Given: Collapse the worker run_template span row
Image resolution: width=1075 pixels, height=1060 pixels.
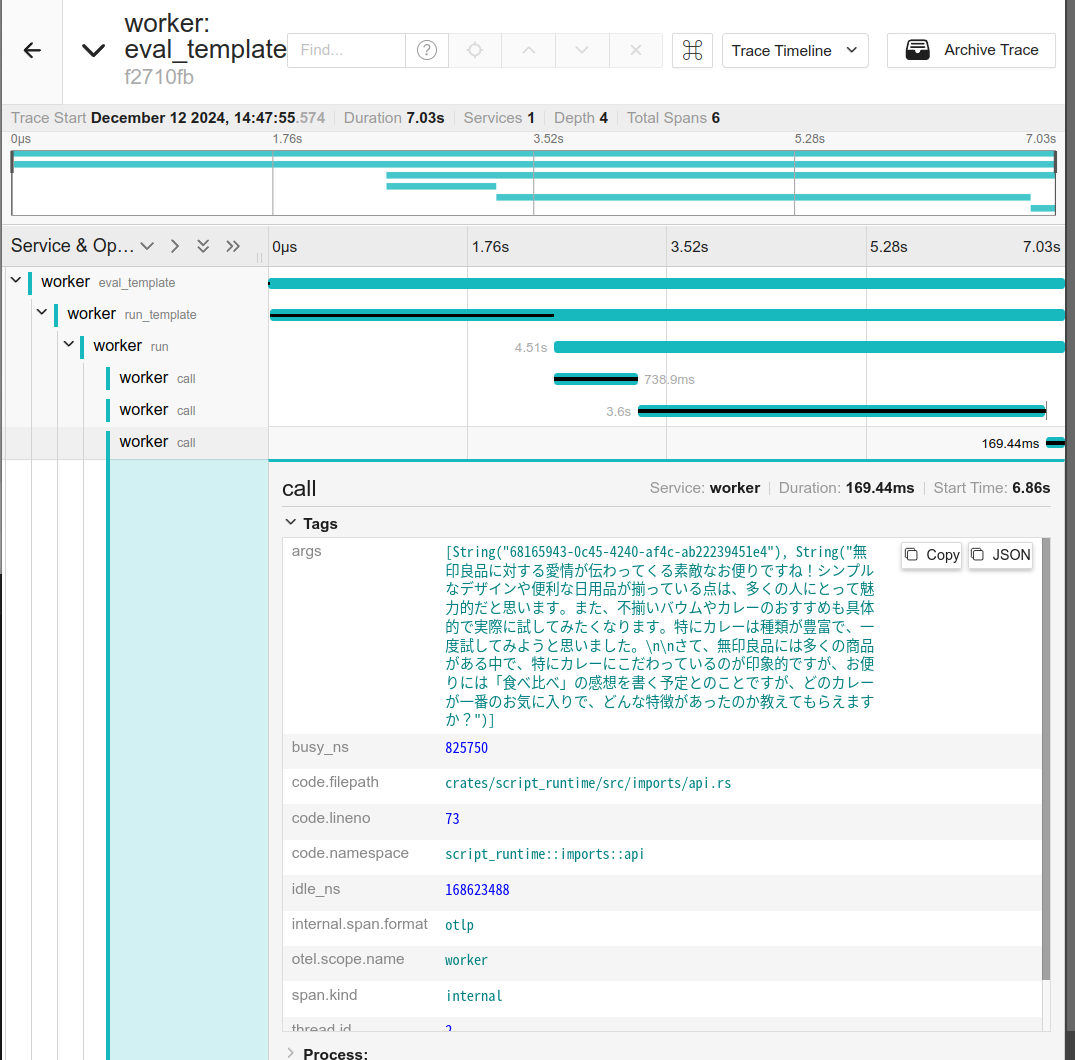Looking at the screenshot, I should 42,314.
